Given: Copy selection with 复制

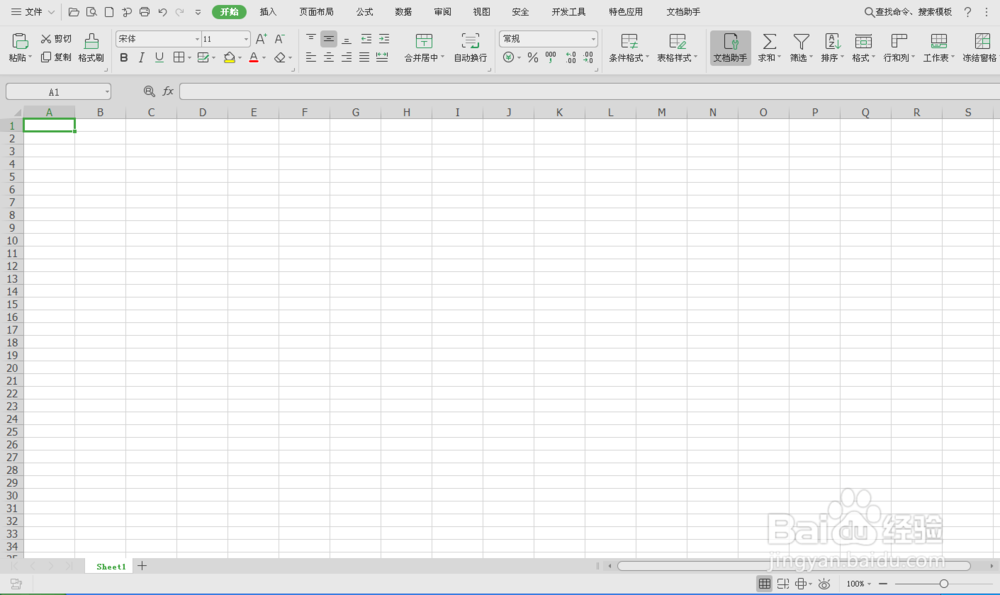Looking at the screenshot, I should tap(56, 57).
